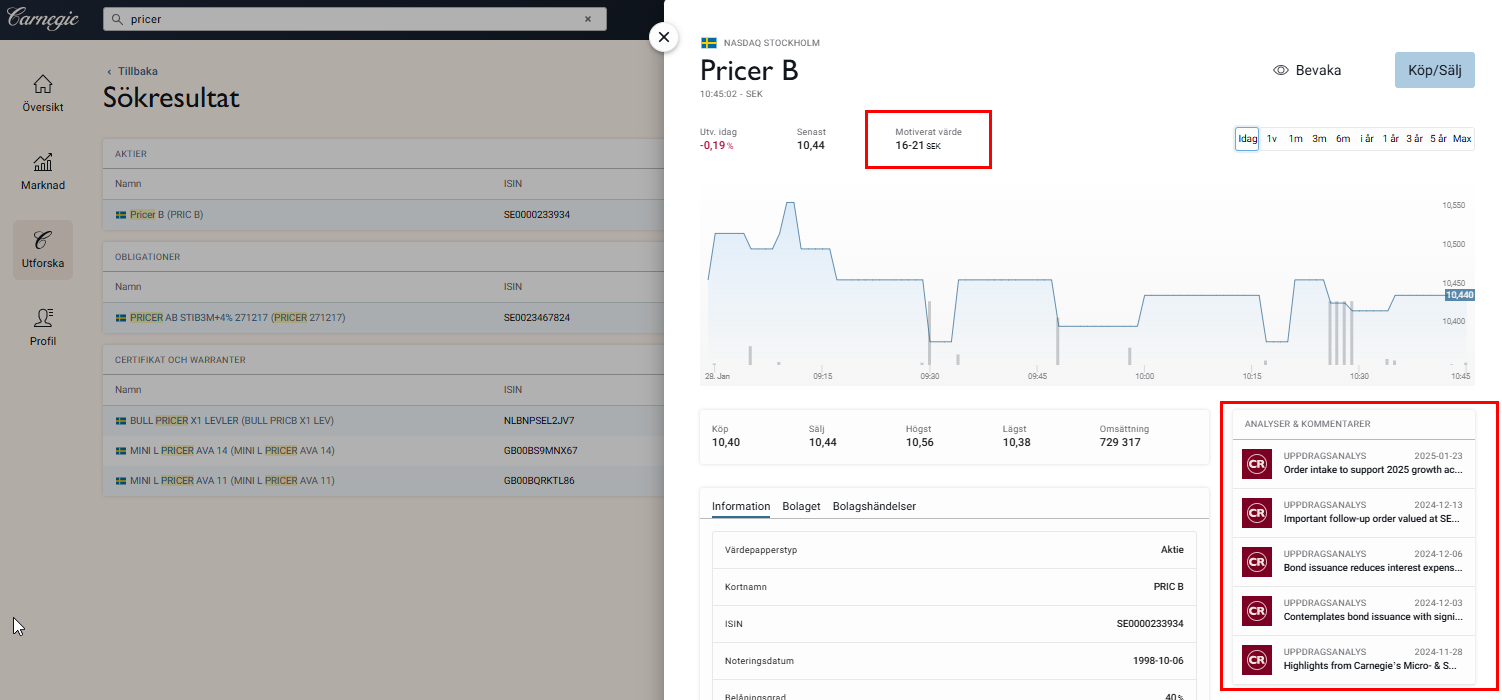The height and width of the screenshot is (700, 1502).
Task: Click the 10,440 price marker on chart
Action: pyautogui.click(x=1459, y=295)
